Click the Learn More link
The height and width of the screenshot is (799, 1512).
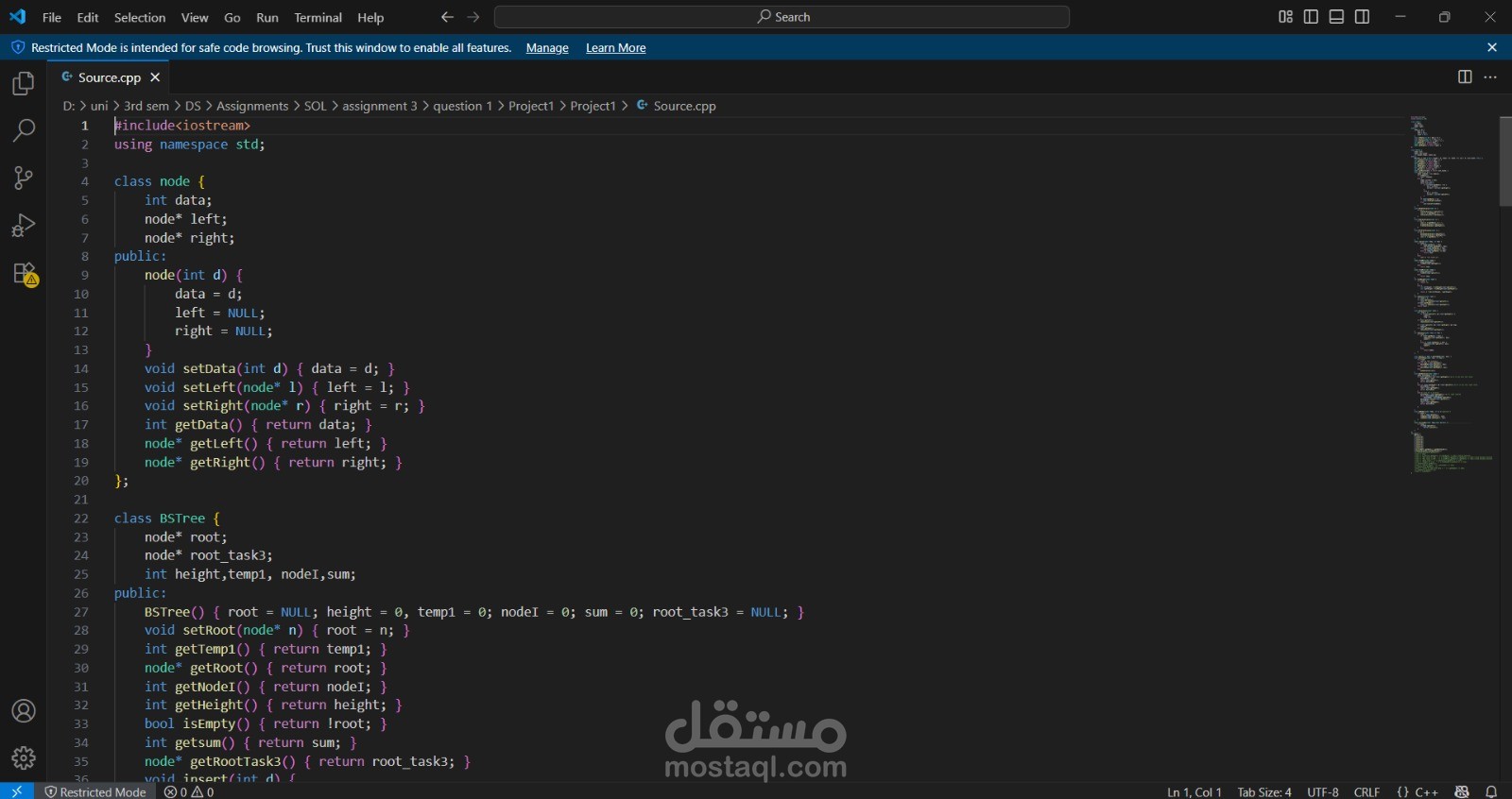click(x=616, y=48)
